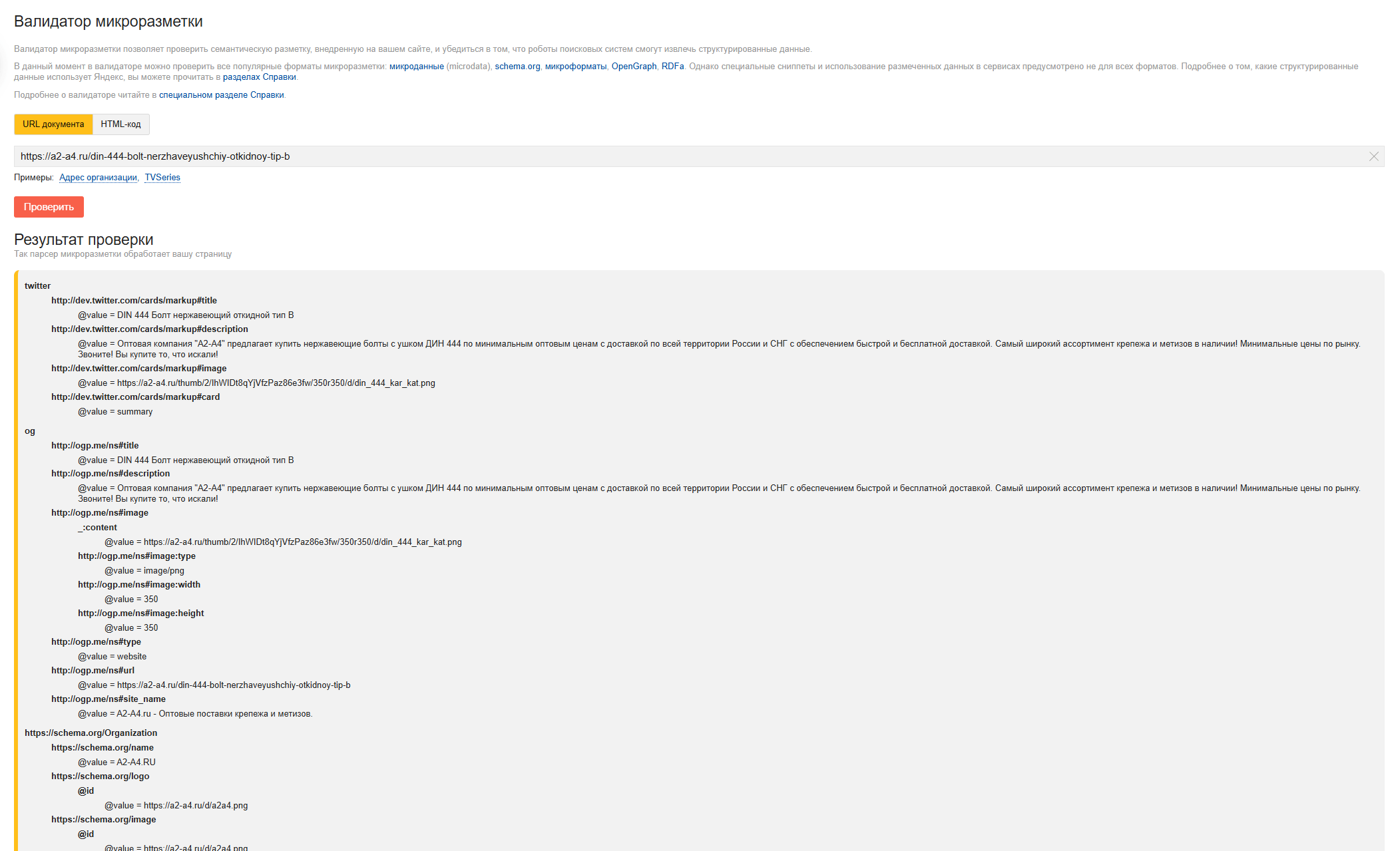Open the schema.org link
The height and width of the screenshot is (851, 1400).
[517, 67]
